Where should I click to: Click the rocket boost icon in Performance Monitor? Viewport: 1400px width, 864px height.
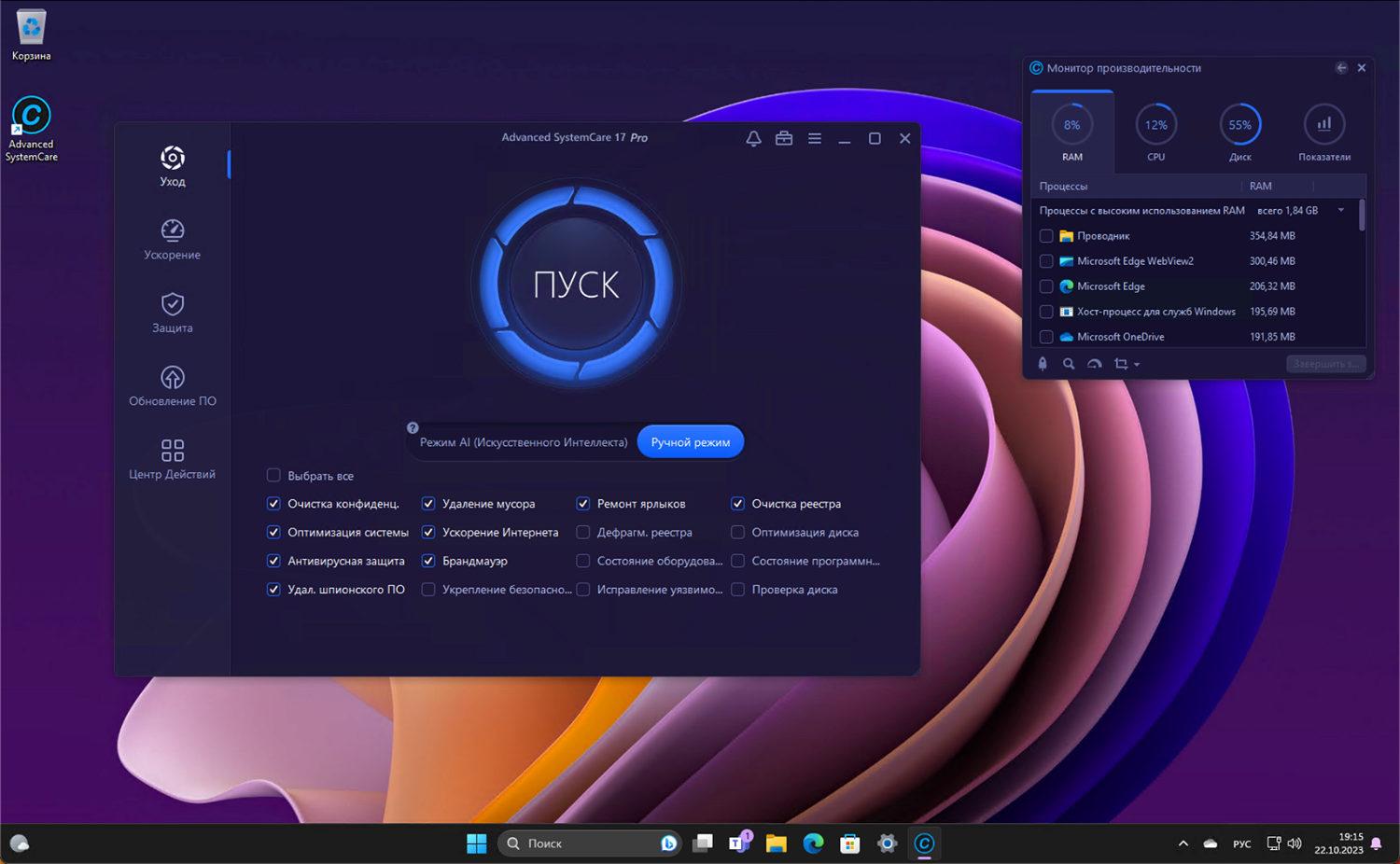[x=1043, y=364]
